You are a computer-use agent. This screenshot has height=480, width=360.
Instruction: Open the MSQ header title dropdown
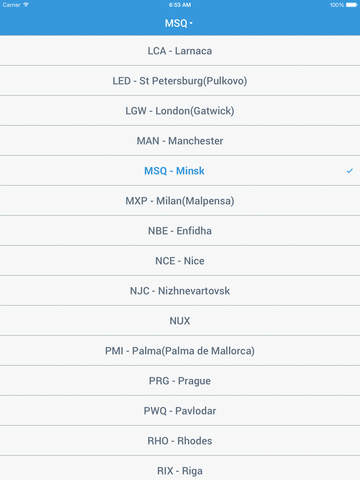click(x=179, y=23)
